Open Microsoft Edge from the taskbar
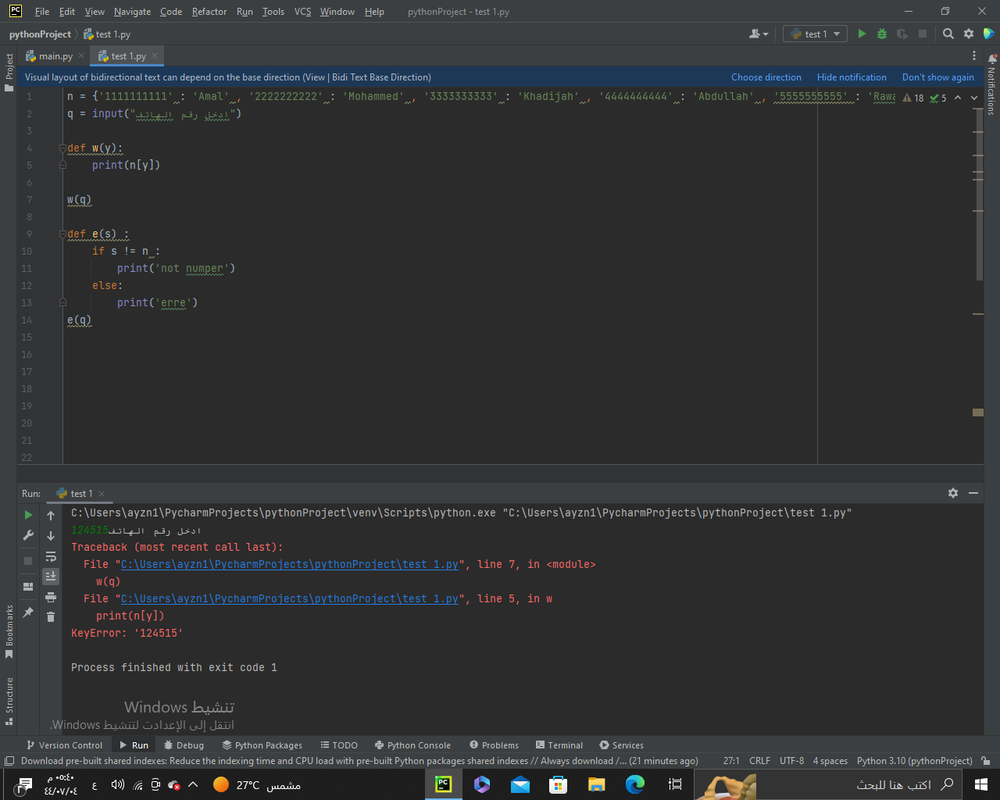This screenshot has height=800, width=1000. [x=635, y=784]
